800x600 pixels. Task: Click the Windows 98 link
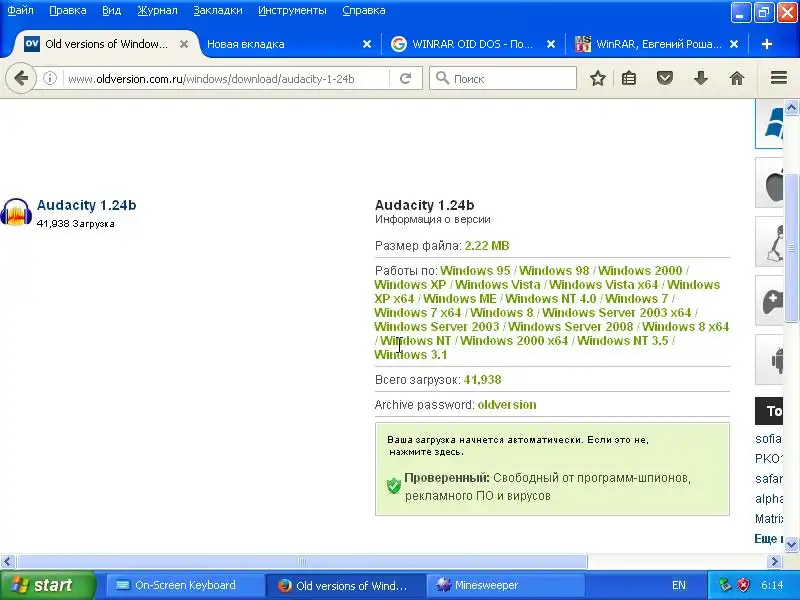pos(554,270)
